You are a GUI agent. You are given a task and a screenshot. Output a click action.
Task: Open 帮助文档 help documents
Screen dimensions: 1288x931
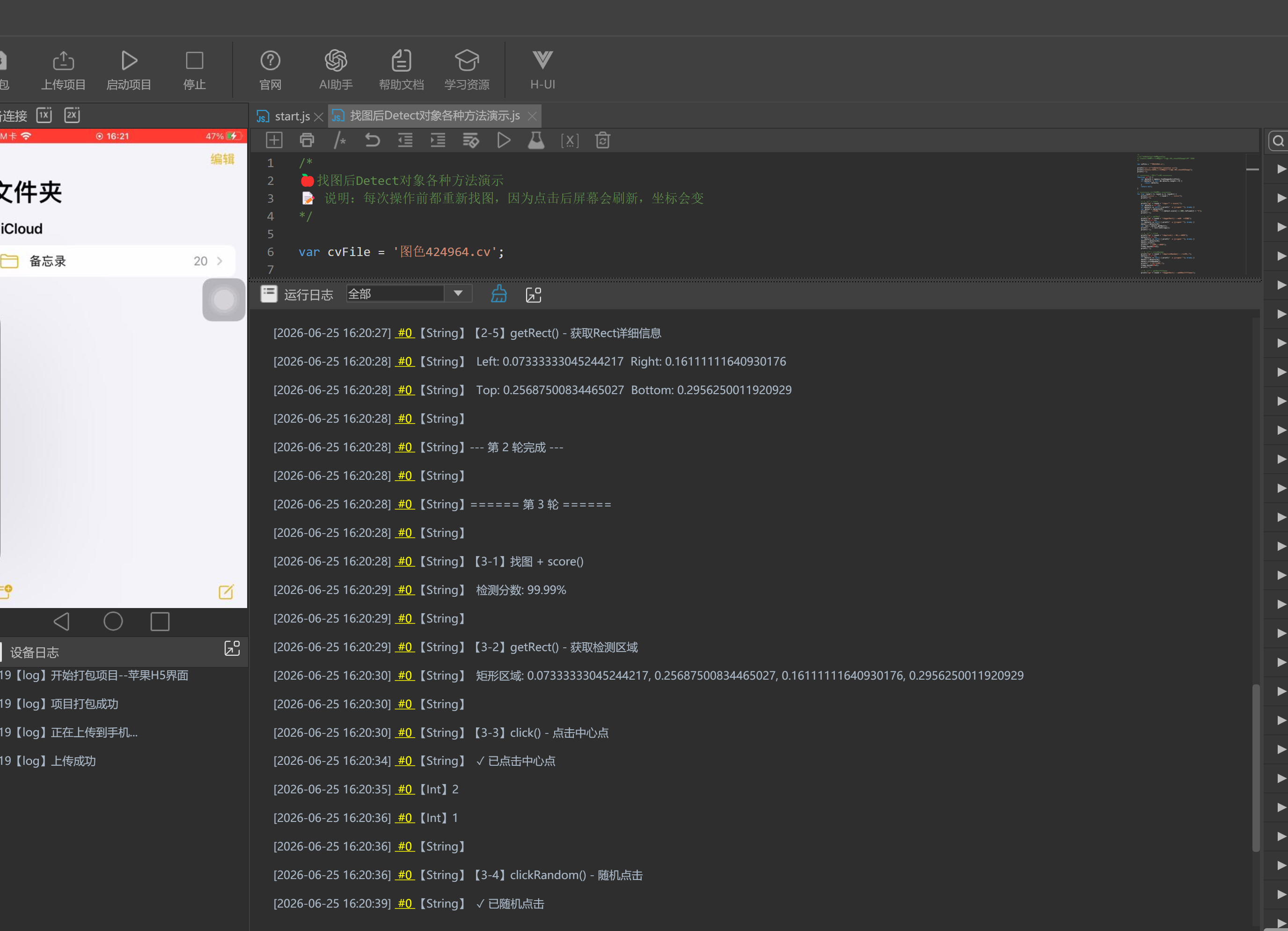click(402, 70)
